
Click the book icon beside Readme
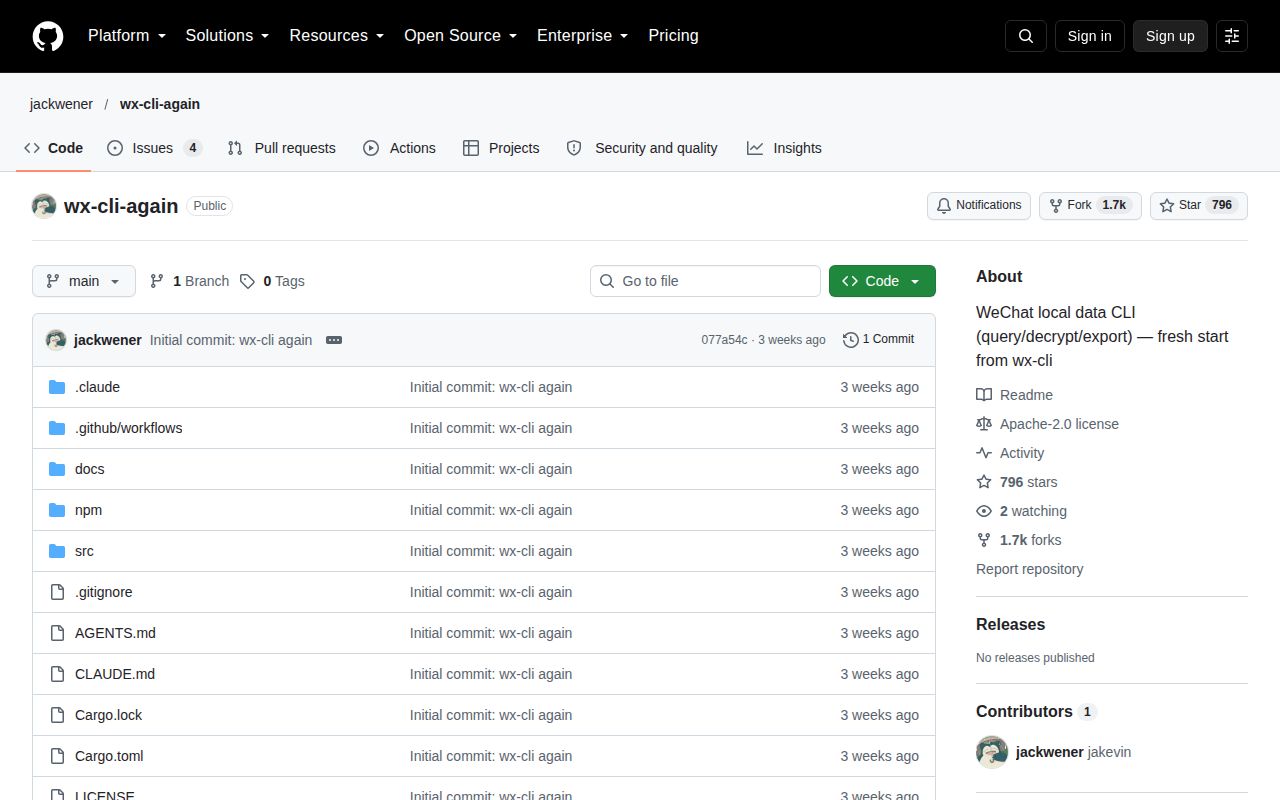click(984, 395)
